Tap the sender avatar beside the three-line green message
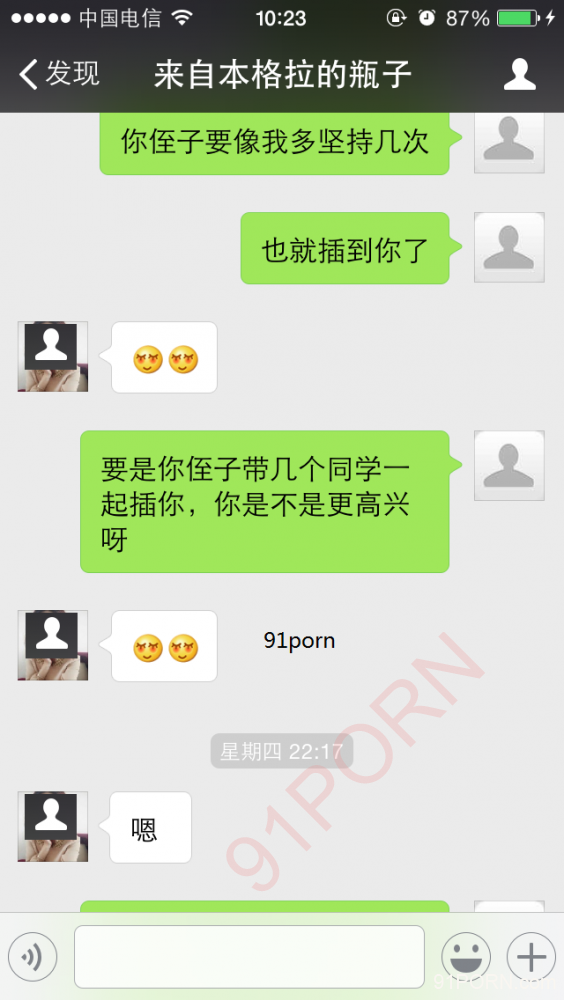This screenshot has height=1000, width=564. tap(509, 465)
